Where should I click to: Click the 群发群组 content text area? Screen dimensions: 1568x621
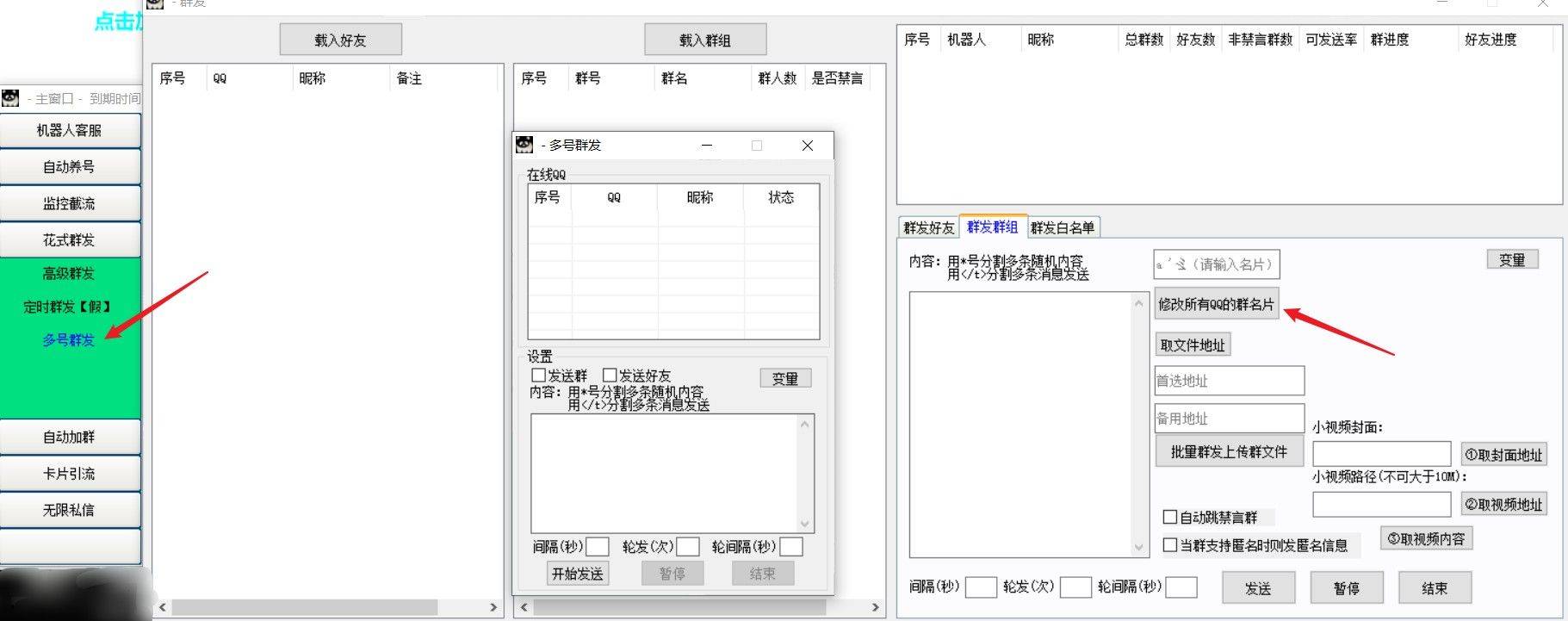pos(1021,425)
